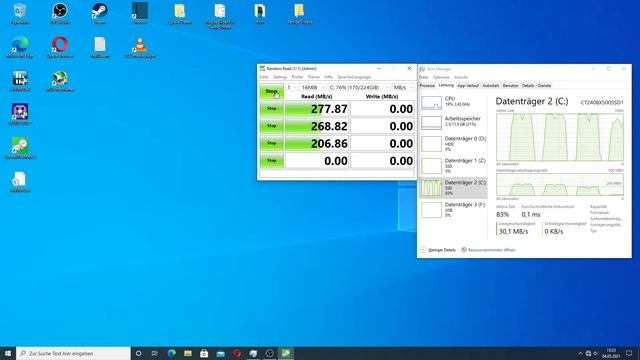This screenshot has width=640, height=360.
Task: Click the taskbar clock and date
Action: [x=611, y=353]
